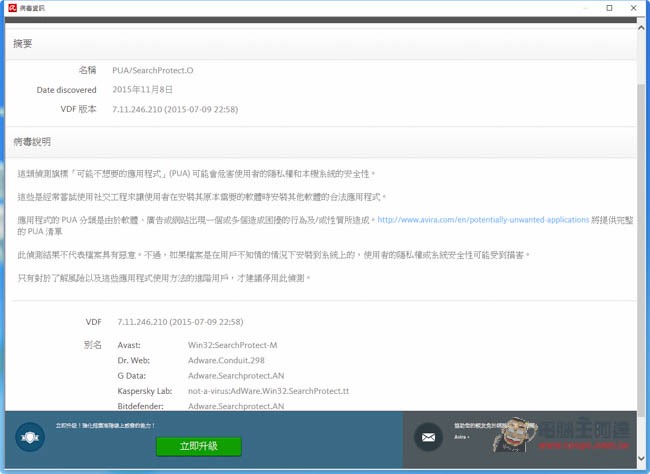Click the Kaspersky Lab: vendor label
The height and width of the screenshot is (474, 650).
[x=145, y=391]
